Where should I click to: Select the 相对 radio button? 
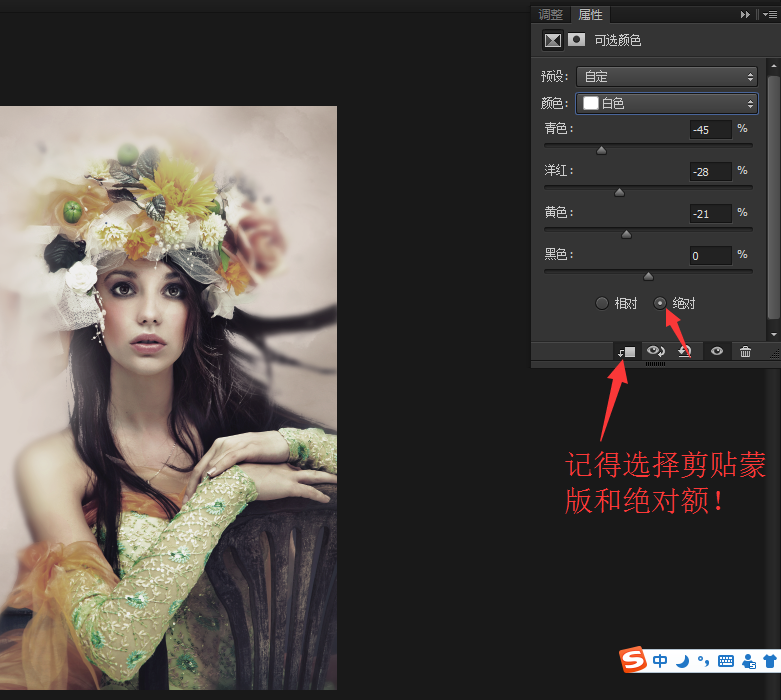point(602,303)
